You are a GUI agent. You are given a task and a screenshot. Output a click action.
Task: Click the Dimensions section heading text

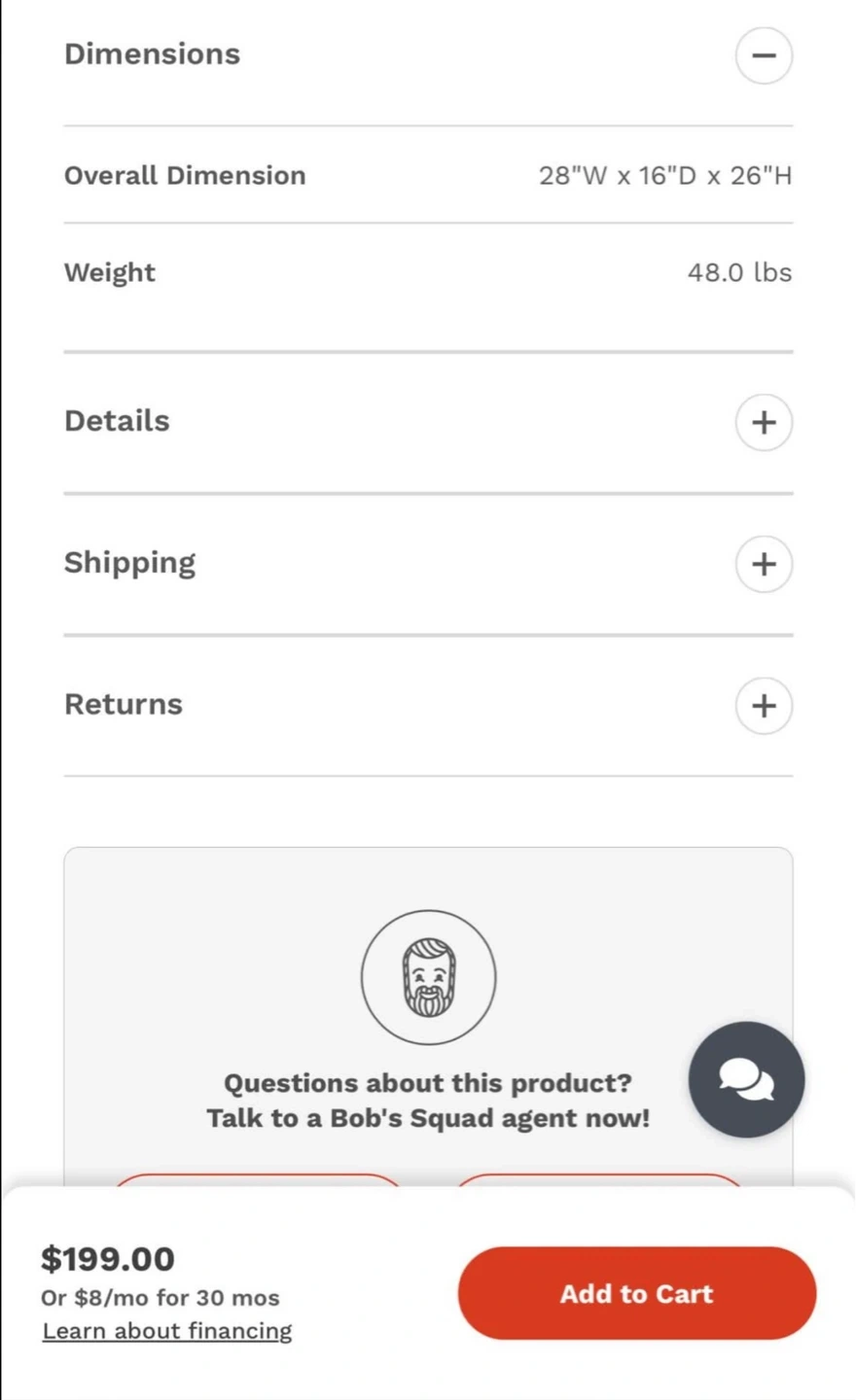point(152,54)
